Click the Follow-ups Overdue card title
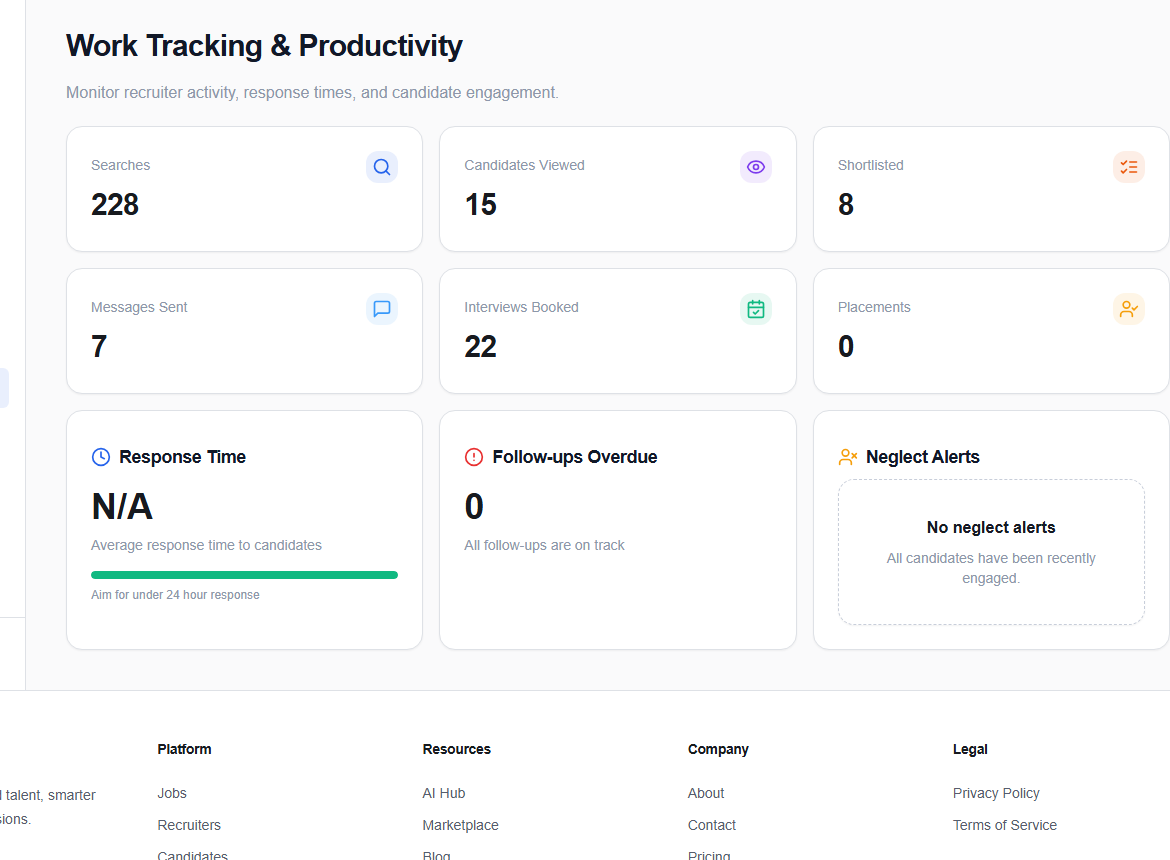 click(x=575, y=457)
